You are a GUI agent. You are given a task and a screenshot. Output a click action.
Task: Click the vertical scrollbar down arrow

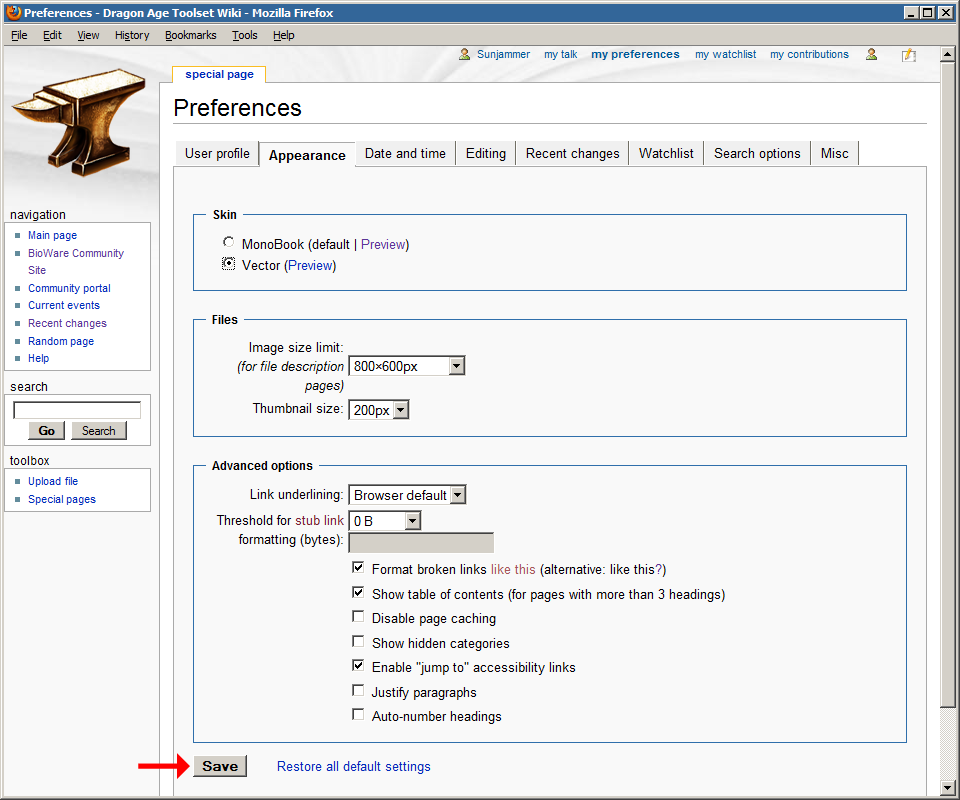[x=948, y=787]
